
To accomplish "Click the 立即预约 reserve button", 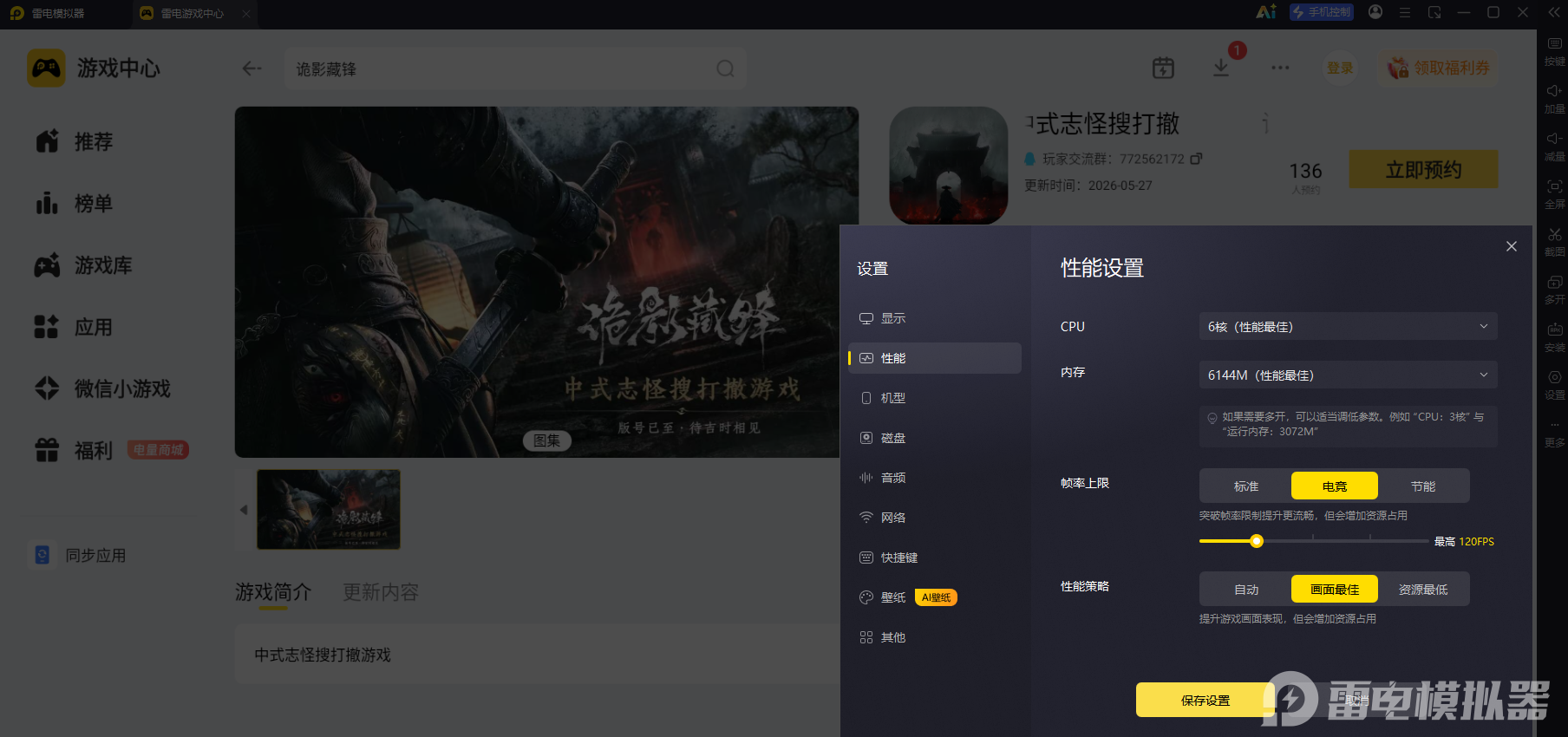I will [x=1423, y=169].
